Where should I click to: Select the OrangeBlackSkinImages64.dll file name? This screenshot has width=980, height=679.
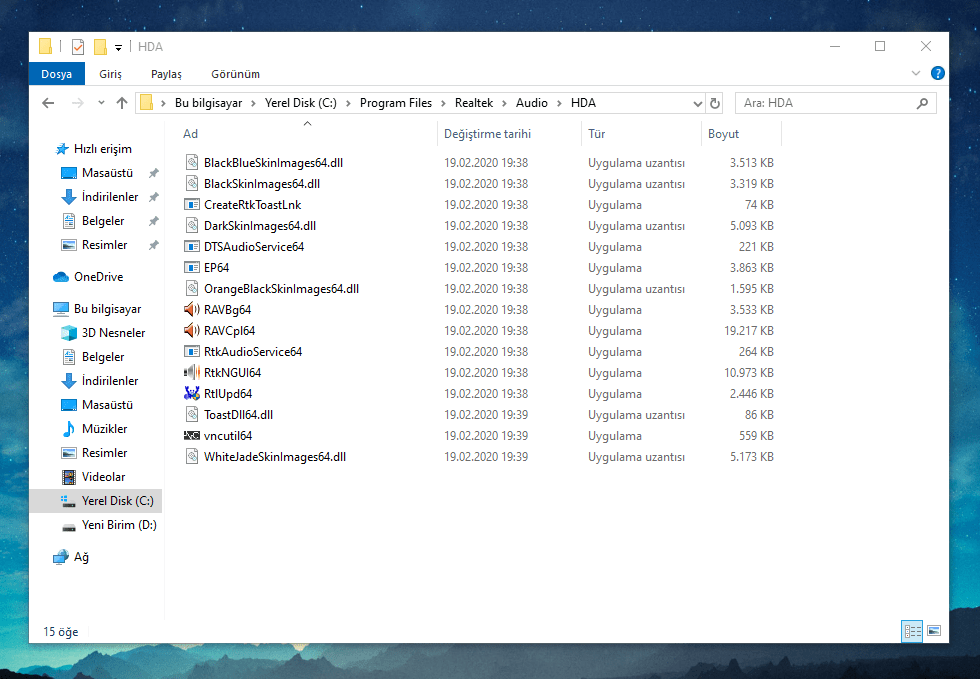pyautogui.click(x=281, y=288)
